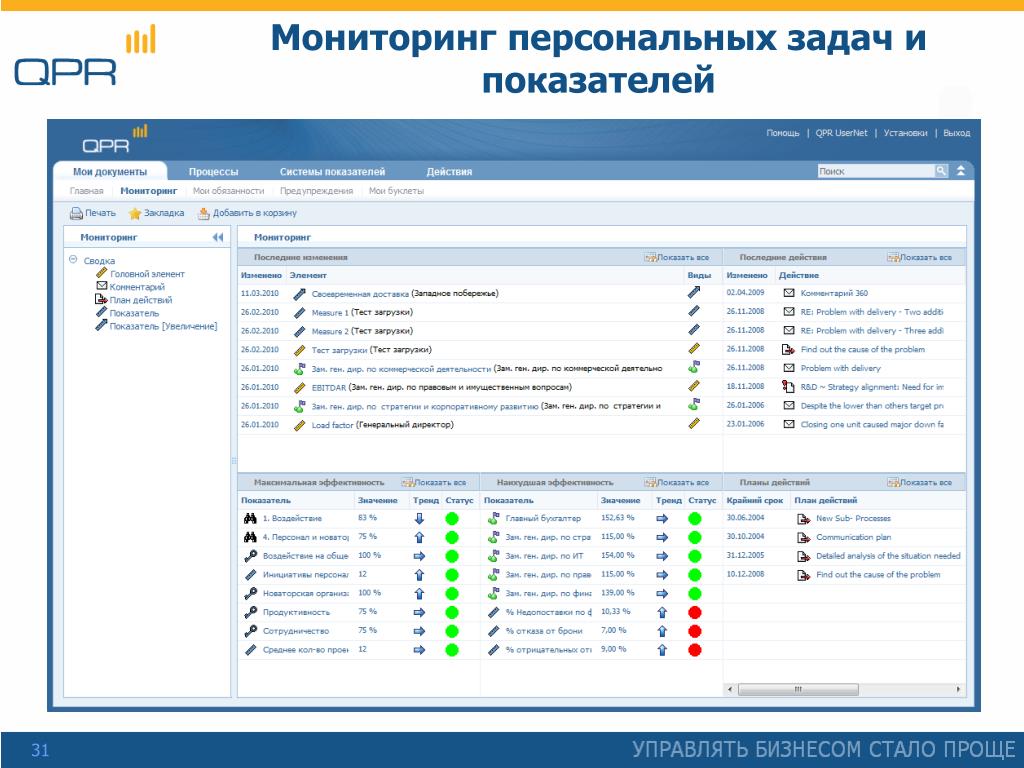Collapse the Мониторинг side panel arrows

pyautogui.click(x=217, y=238)
